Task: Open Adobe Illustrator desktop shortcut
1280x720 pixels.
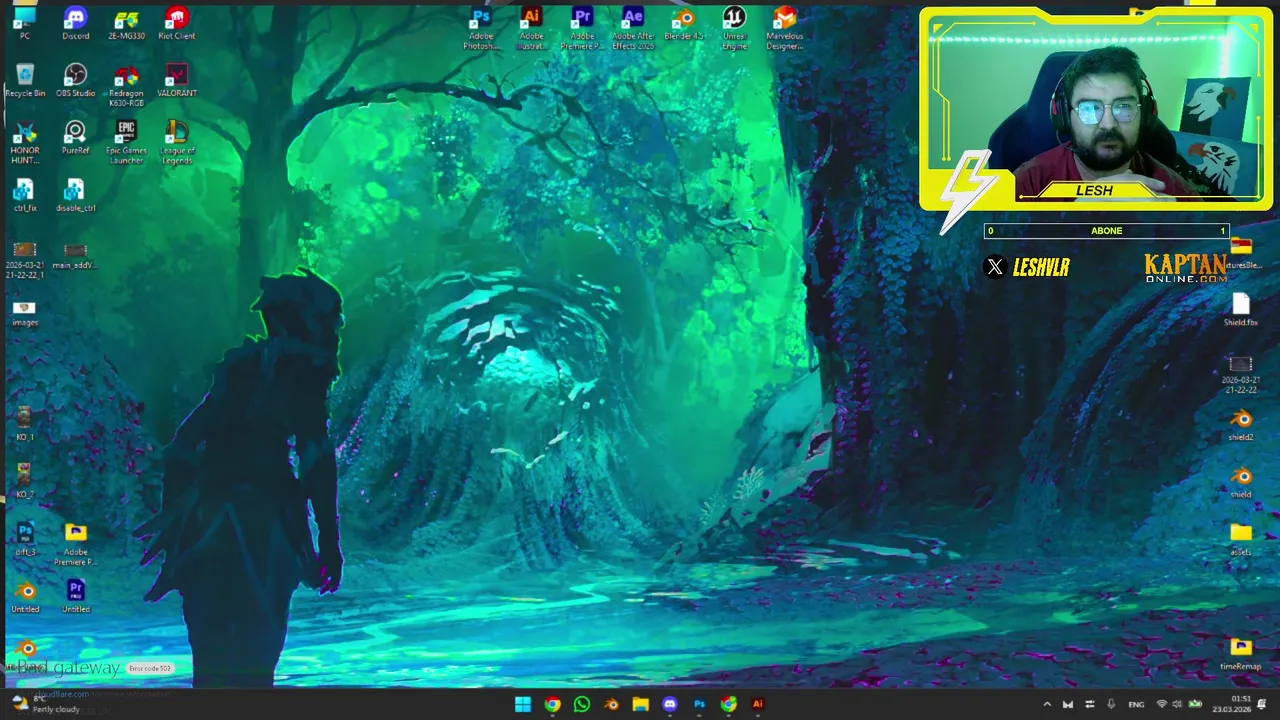Action: (531, 28)
